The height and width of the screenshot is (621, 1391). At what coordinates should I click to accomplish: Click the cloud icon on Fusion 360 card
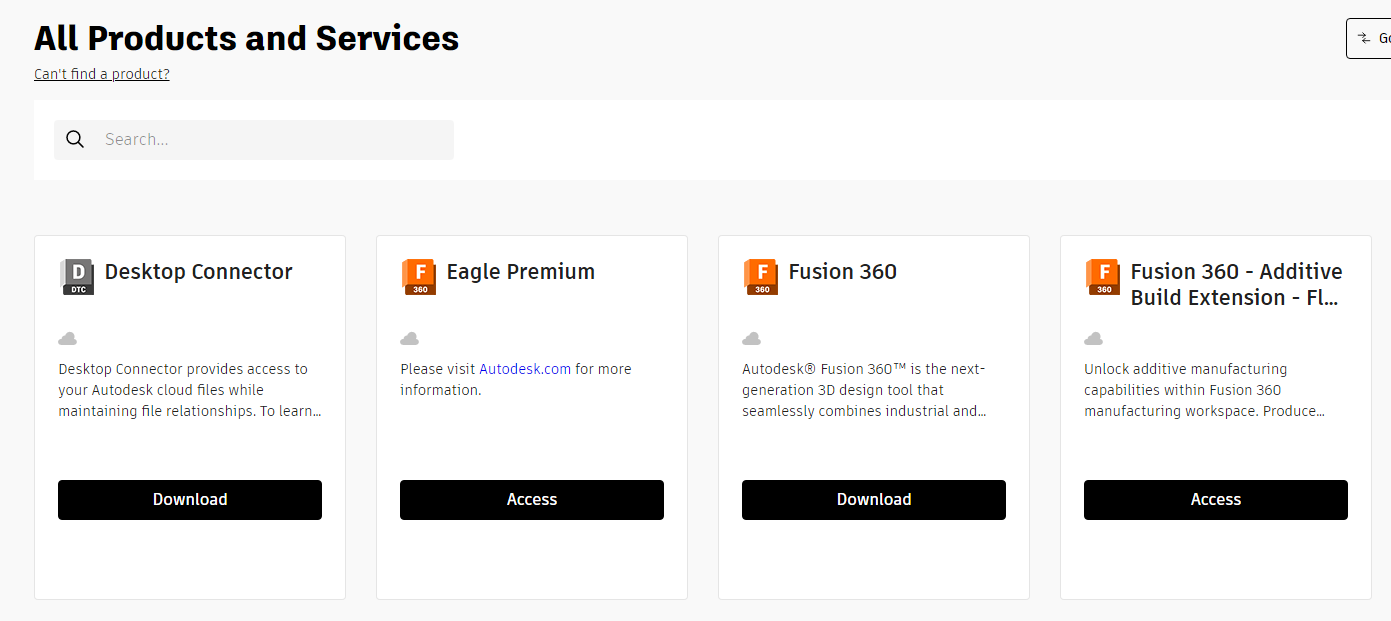click(752, 339)
